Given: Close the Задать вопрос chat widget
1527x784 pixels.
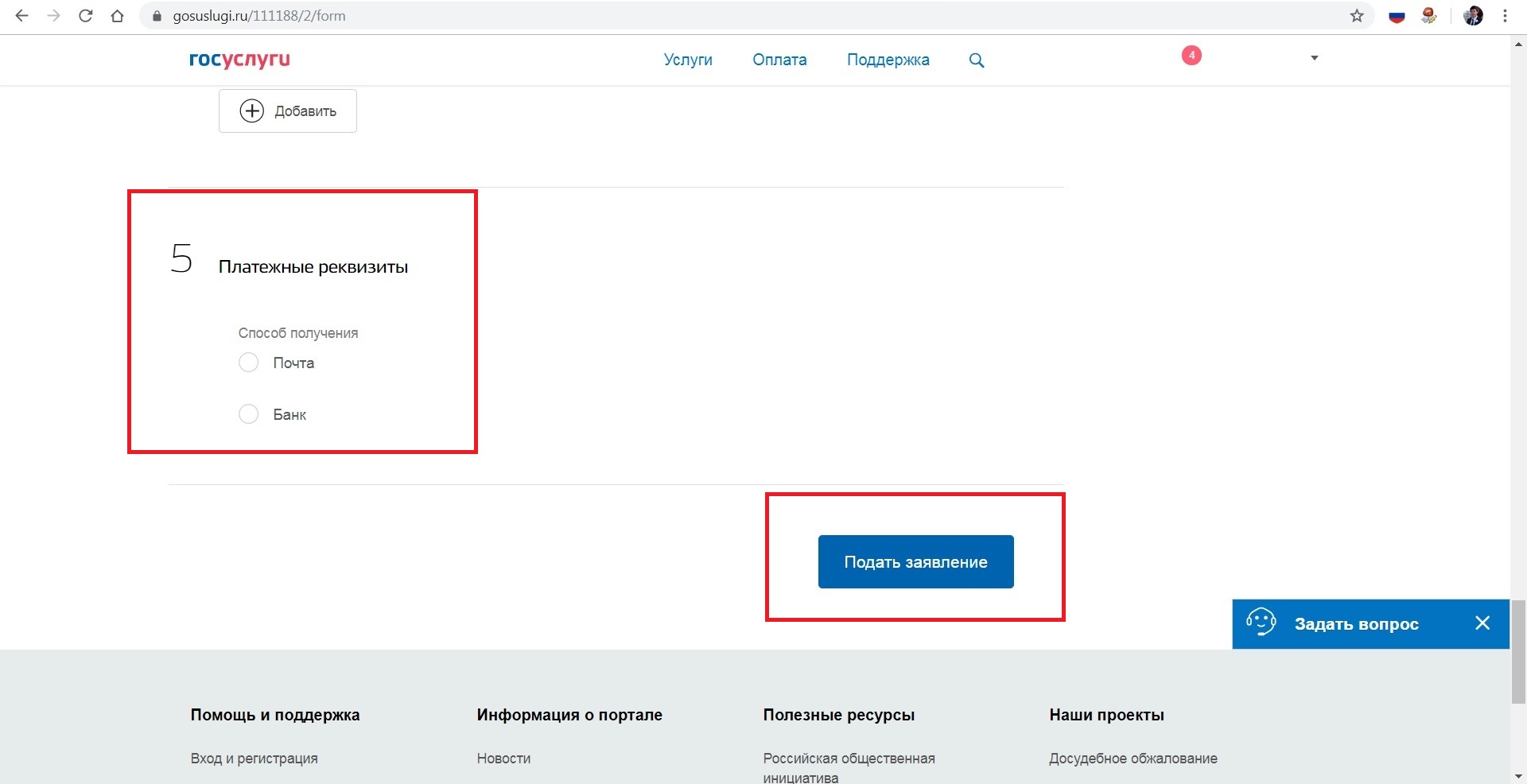Looking at the screenshot, I should click(1482, 623).
